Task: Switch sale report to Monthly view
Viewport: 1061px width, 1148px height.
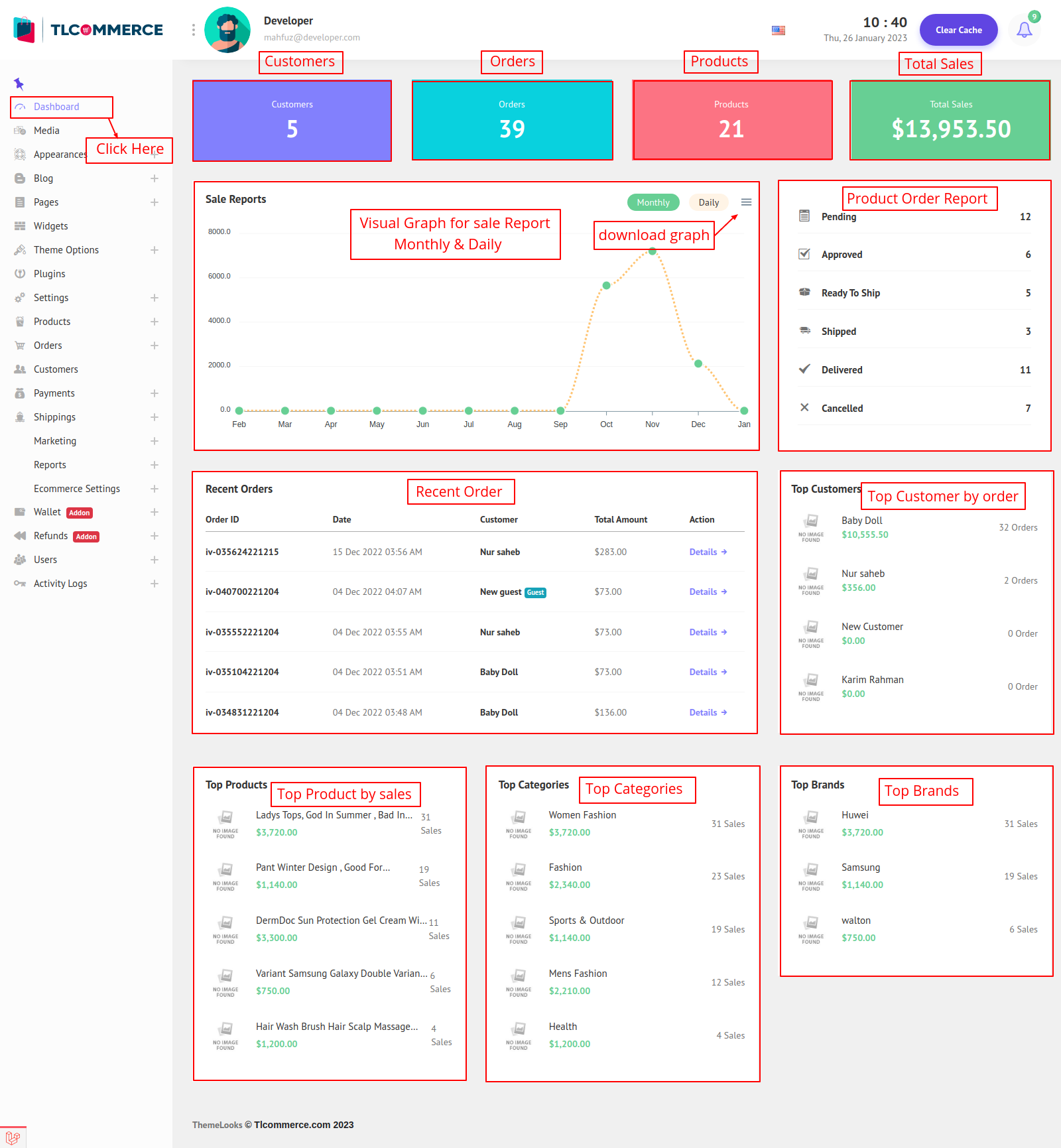Action: tap(653, 202)
